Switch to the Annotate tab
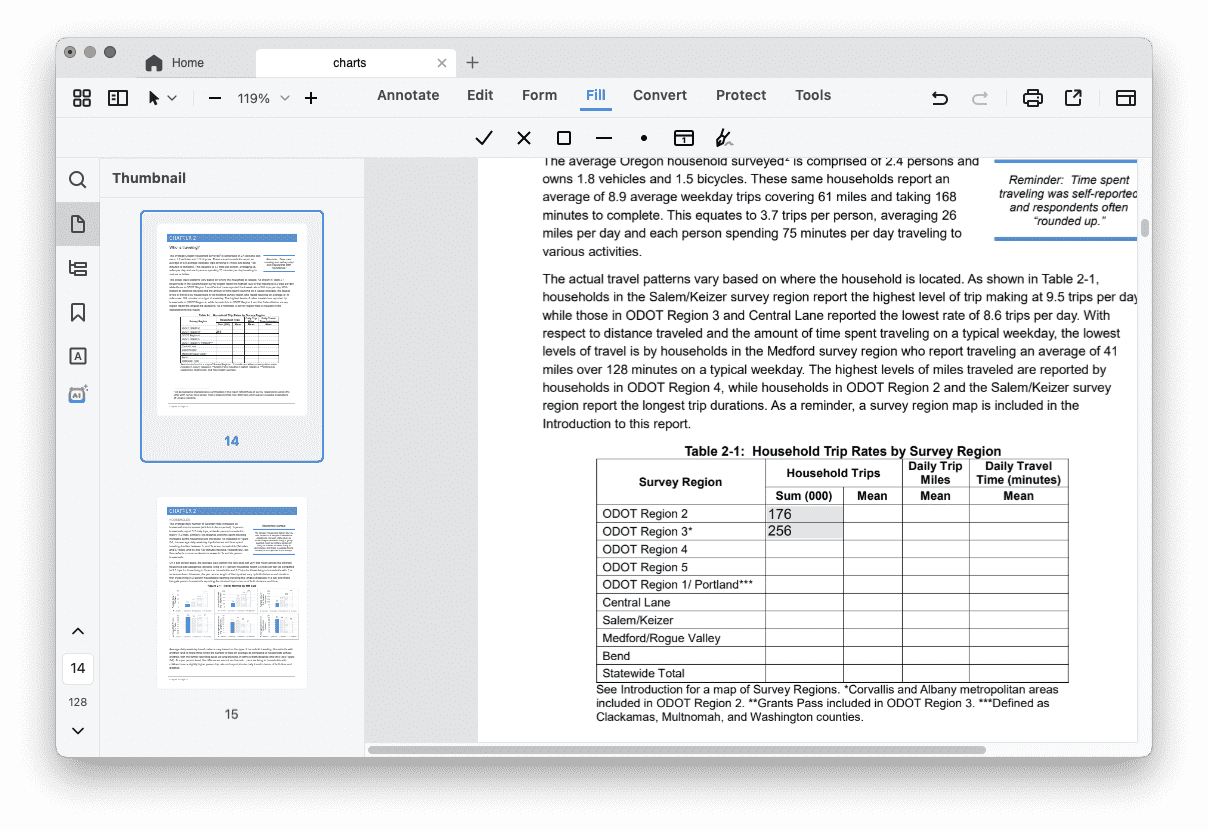The height and width of the screenshot is (831, 1208). pos(408,96)
